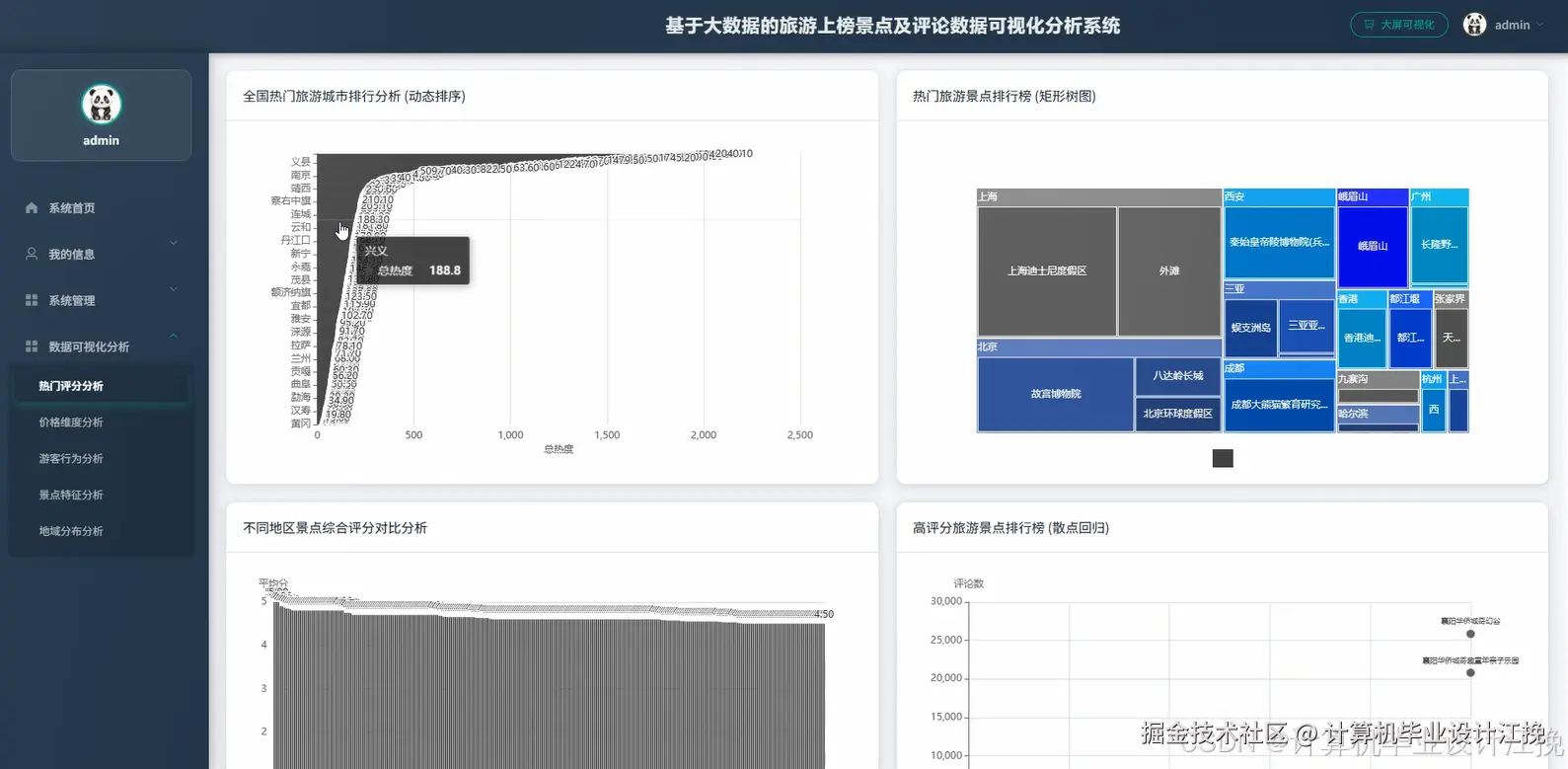Click the panda avatar in sidebar card
Image resolution: width=1568 pixels, height=769 pixels.
(101, 105)
